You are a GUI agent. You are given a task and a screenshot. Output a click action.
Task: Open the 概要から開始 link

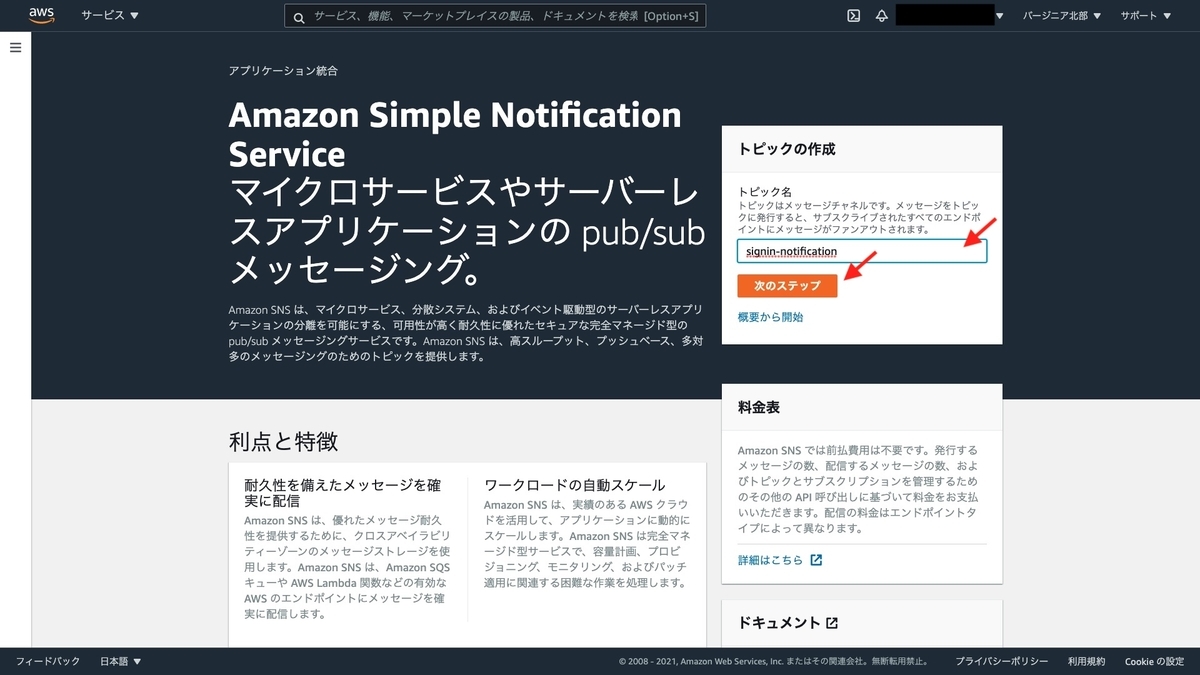[770, 317]
